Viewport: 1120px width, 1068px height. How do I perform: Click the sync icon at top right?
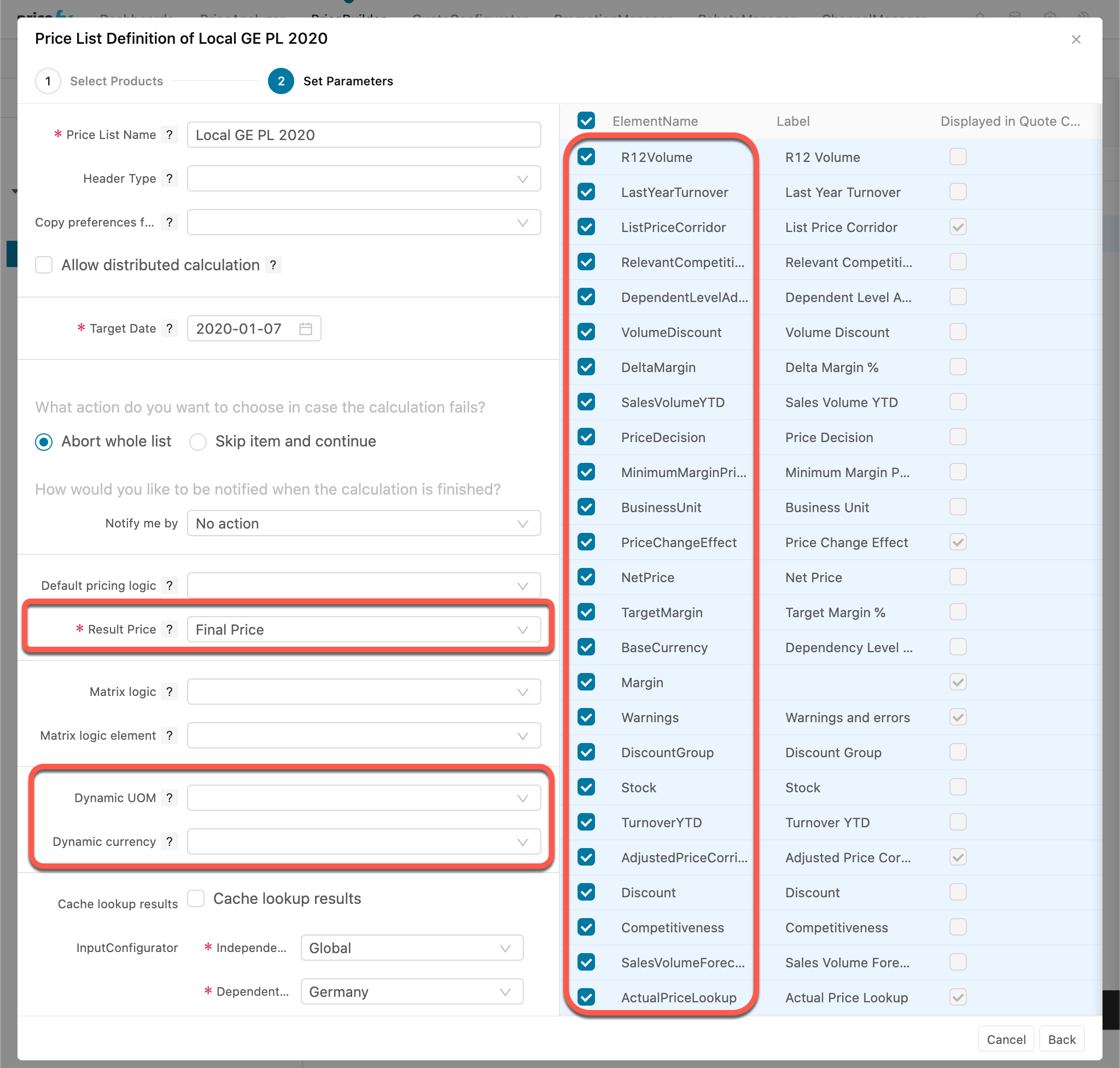click(x=1084, y=15)
